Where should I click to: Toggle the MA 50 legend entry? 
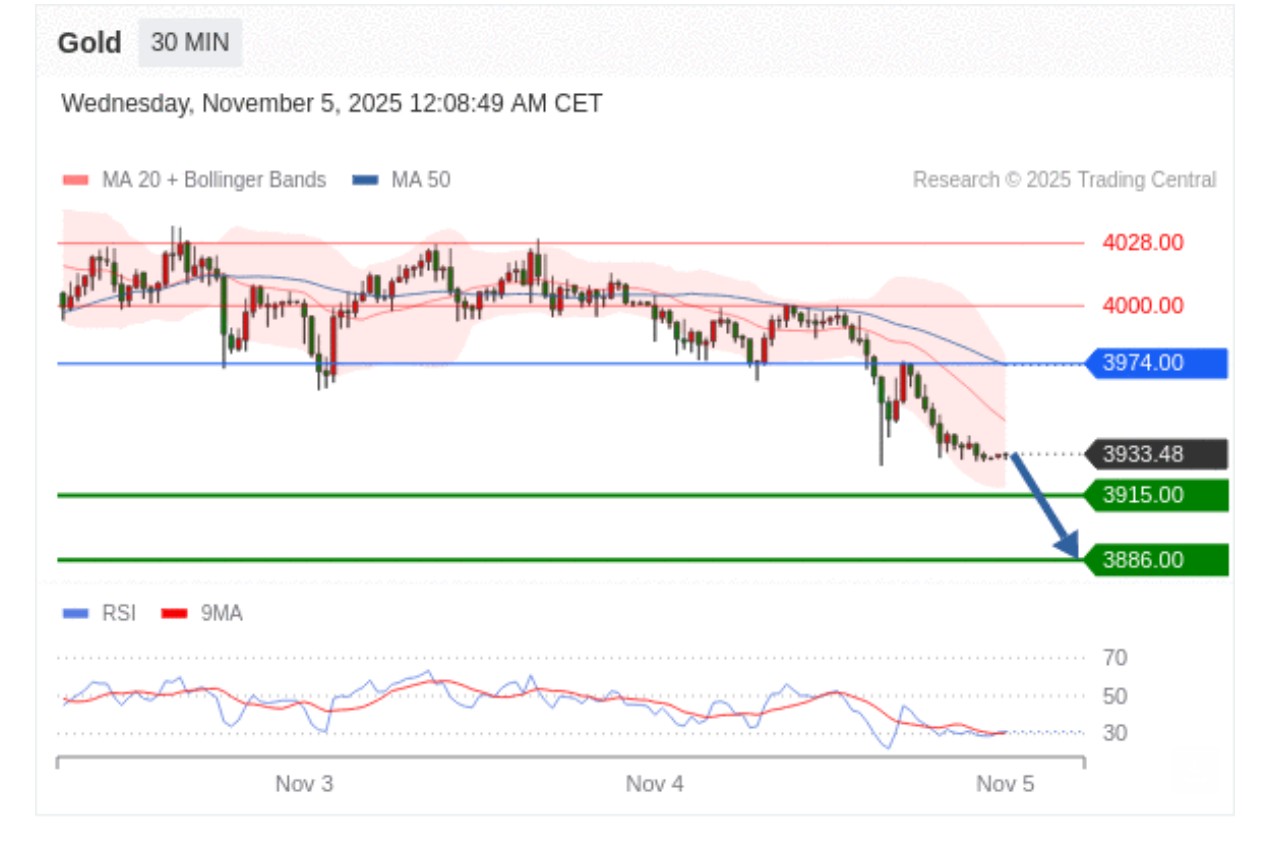click(401, 181)
